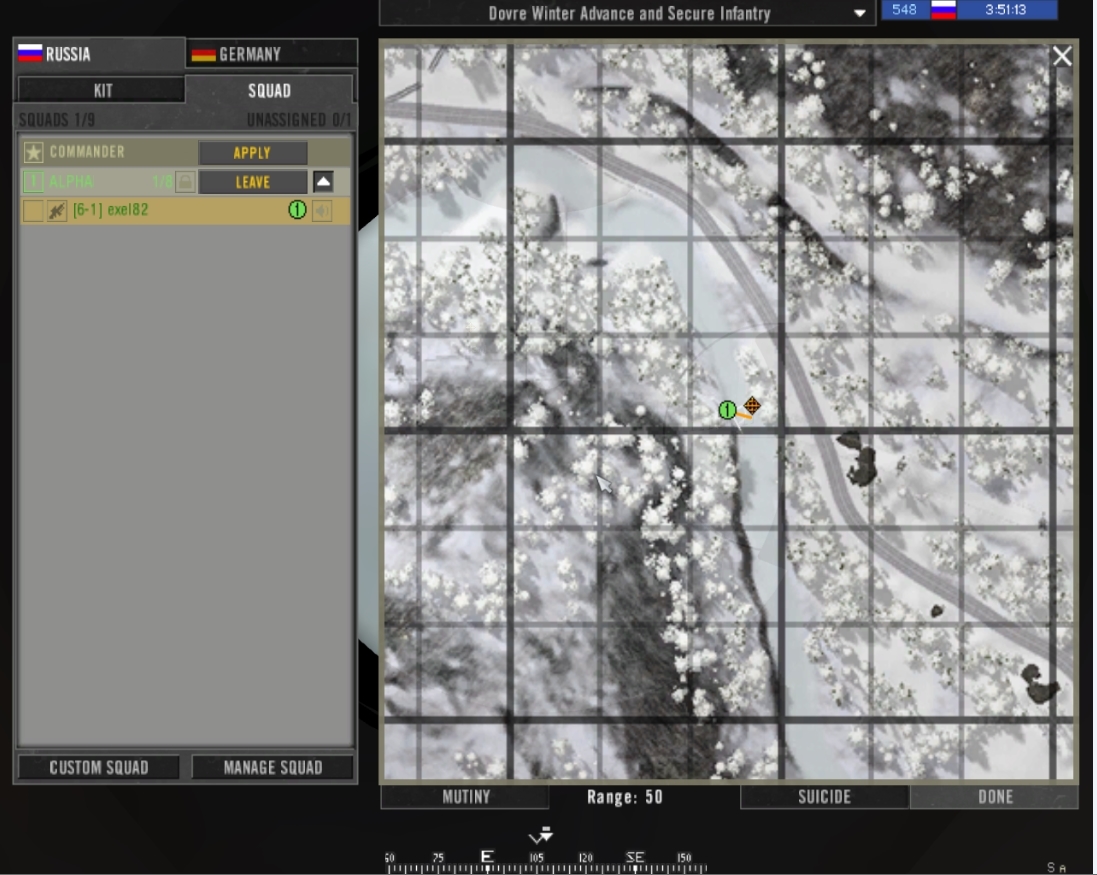Screen dimensions: 1097x875
Task: Mute exel82 voice with speaker icon
Action: (323, 210)
